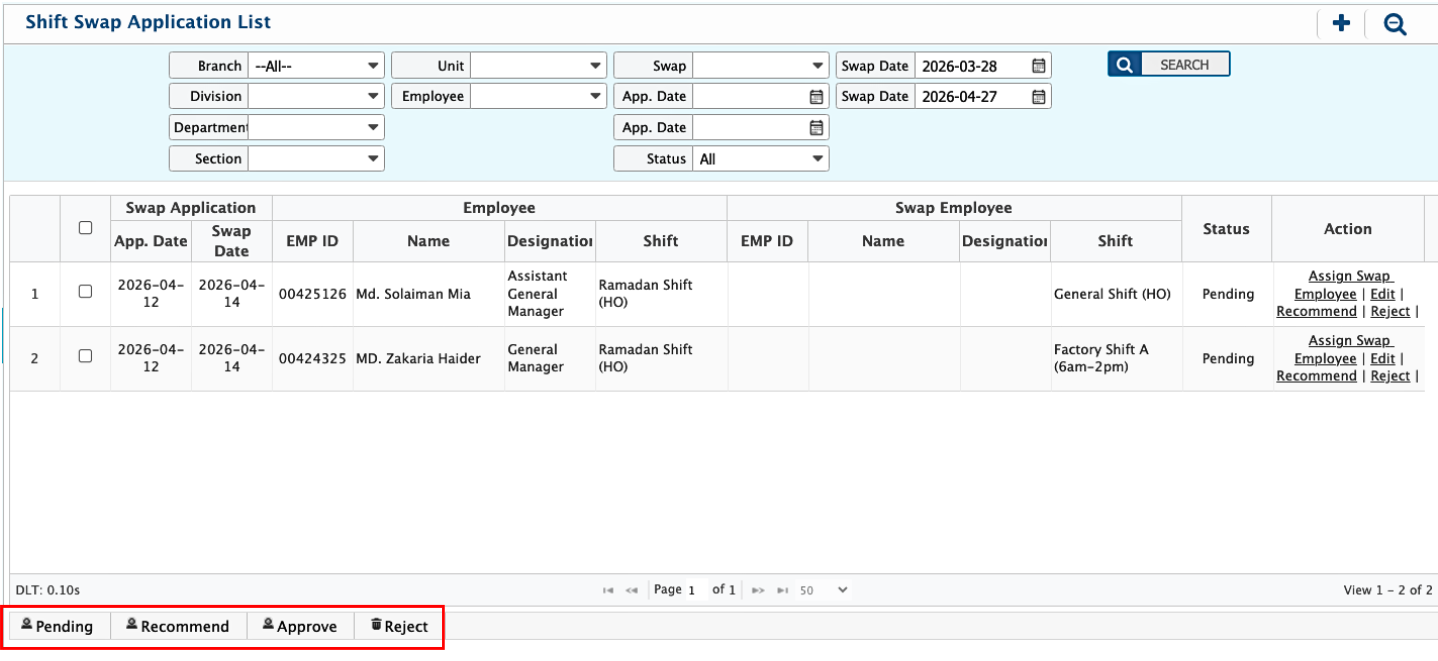
Task: Expand the Branch dropdown
Action: coord(315,66)
